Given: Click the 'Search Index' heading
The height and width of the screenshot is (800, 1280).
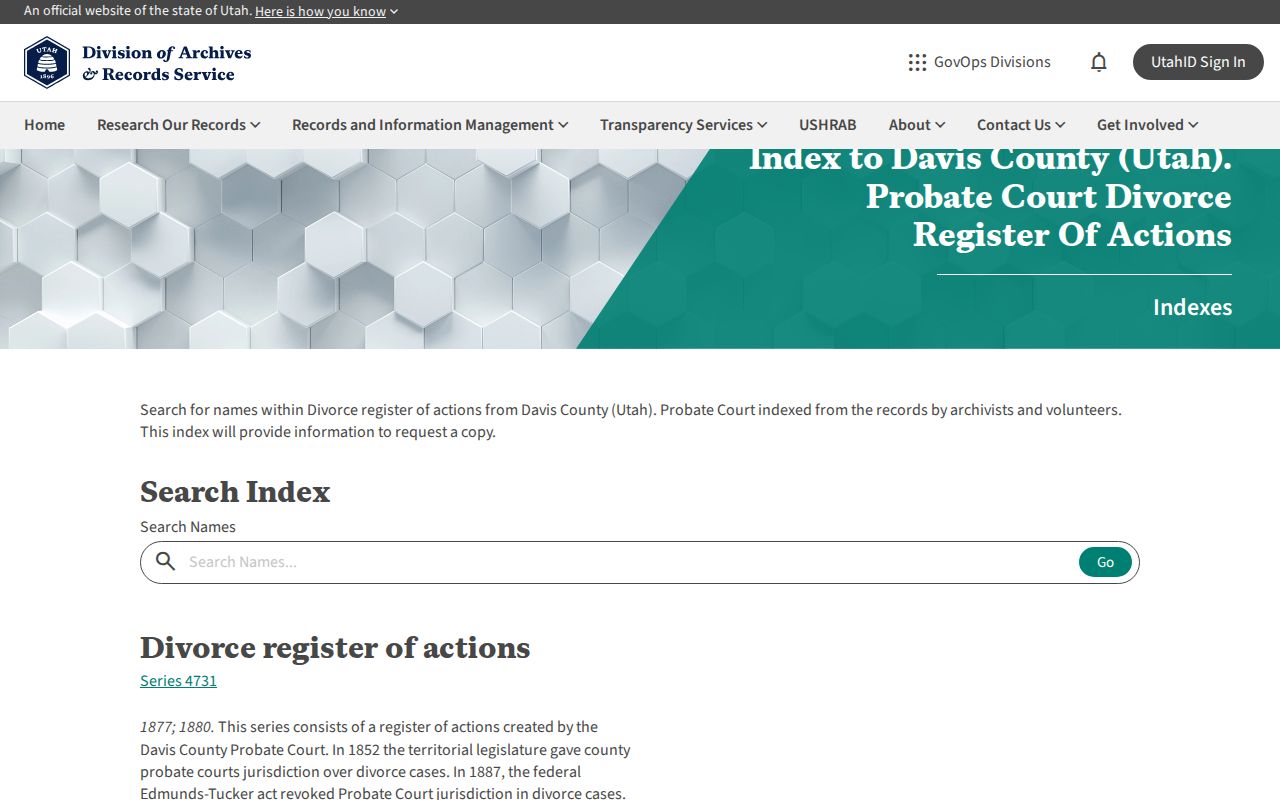Looking at the screenshot, I should (235, 492).
